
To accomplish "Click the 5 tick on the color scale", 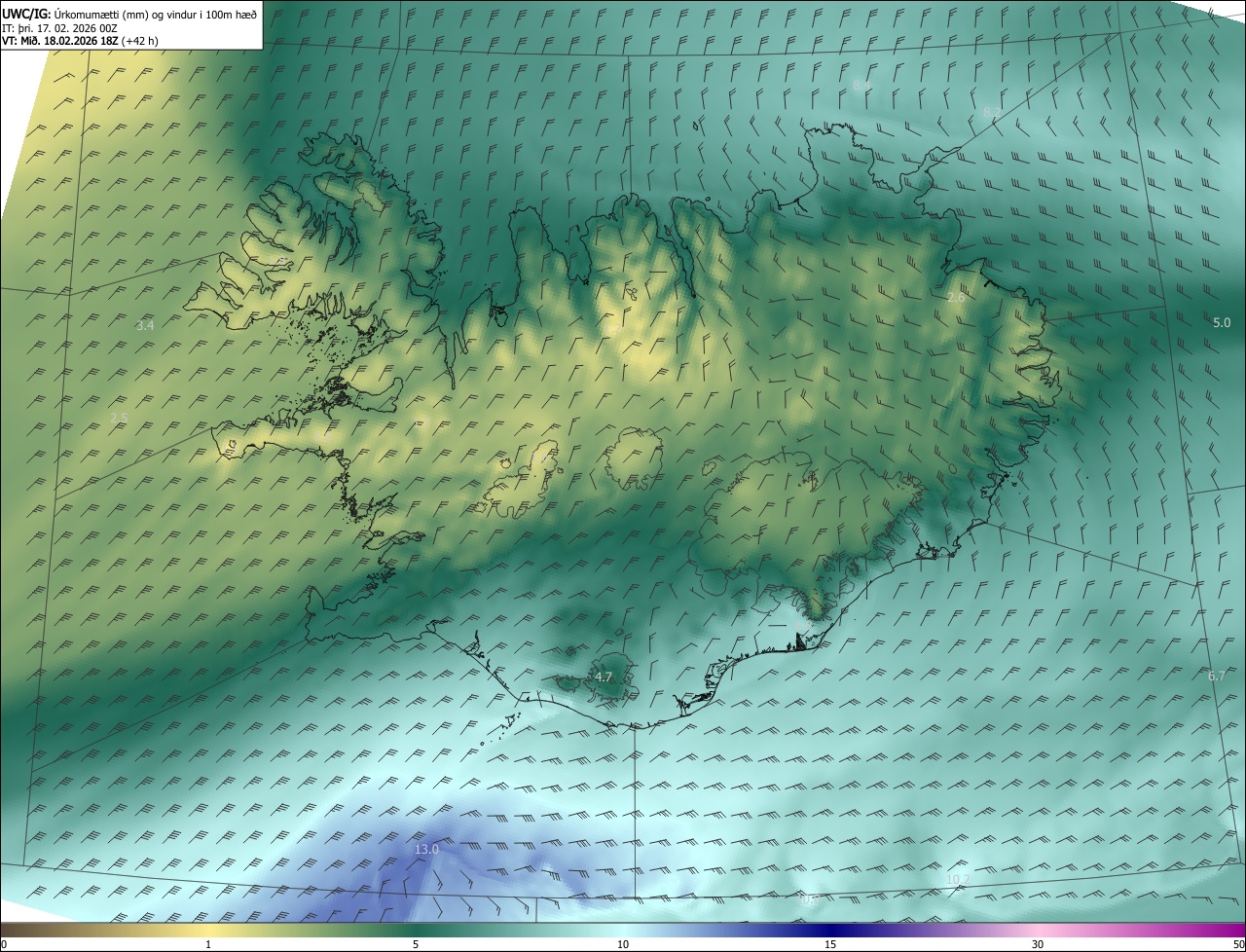I will click(416, 944).
